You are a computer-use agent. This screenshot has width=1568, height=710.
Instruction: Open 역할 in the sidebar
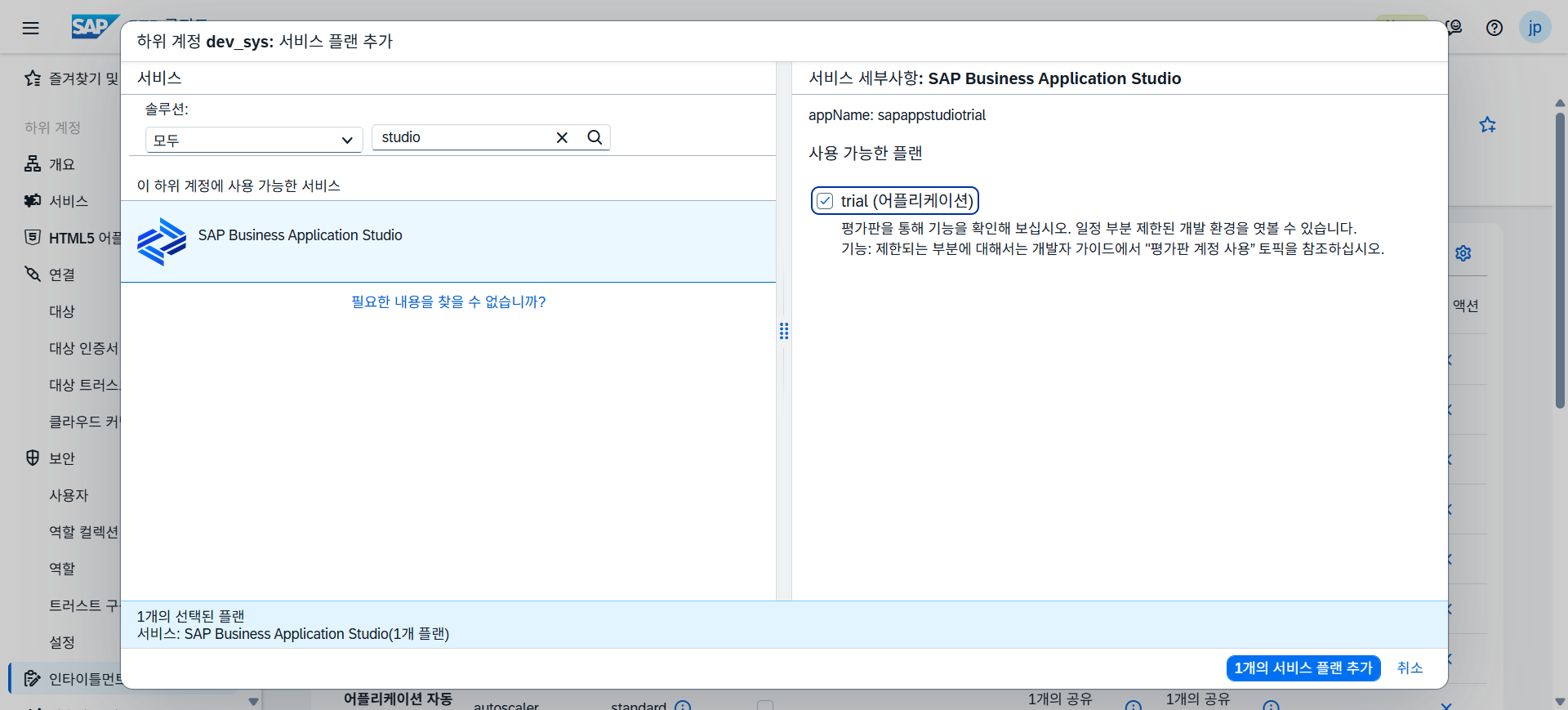click(x=62, y=569)
